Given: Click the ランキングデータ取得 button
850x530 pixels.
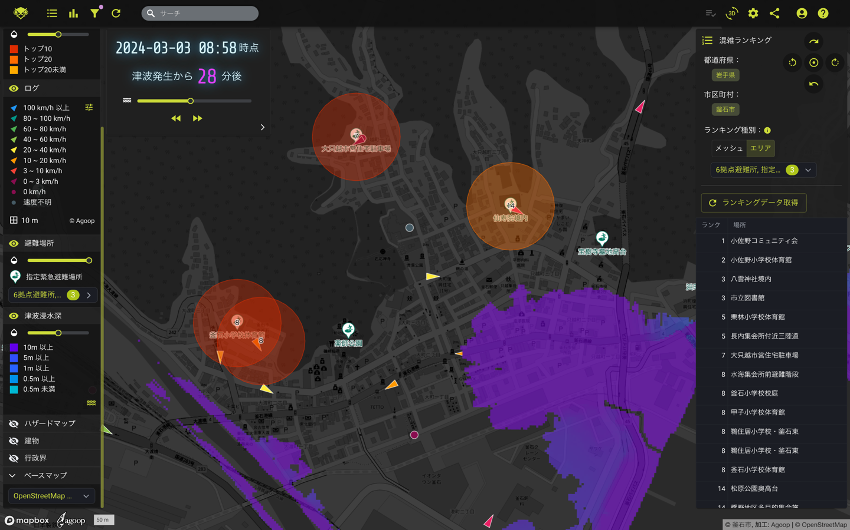Looking at the screenshot, I should [x=753, y=202].
